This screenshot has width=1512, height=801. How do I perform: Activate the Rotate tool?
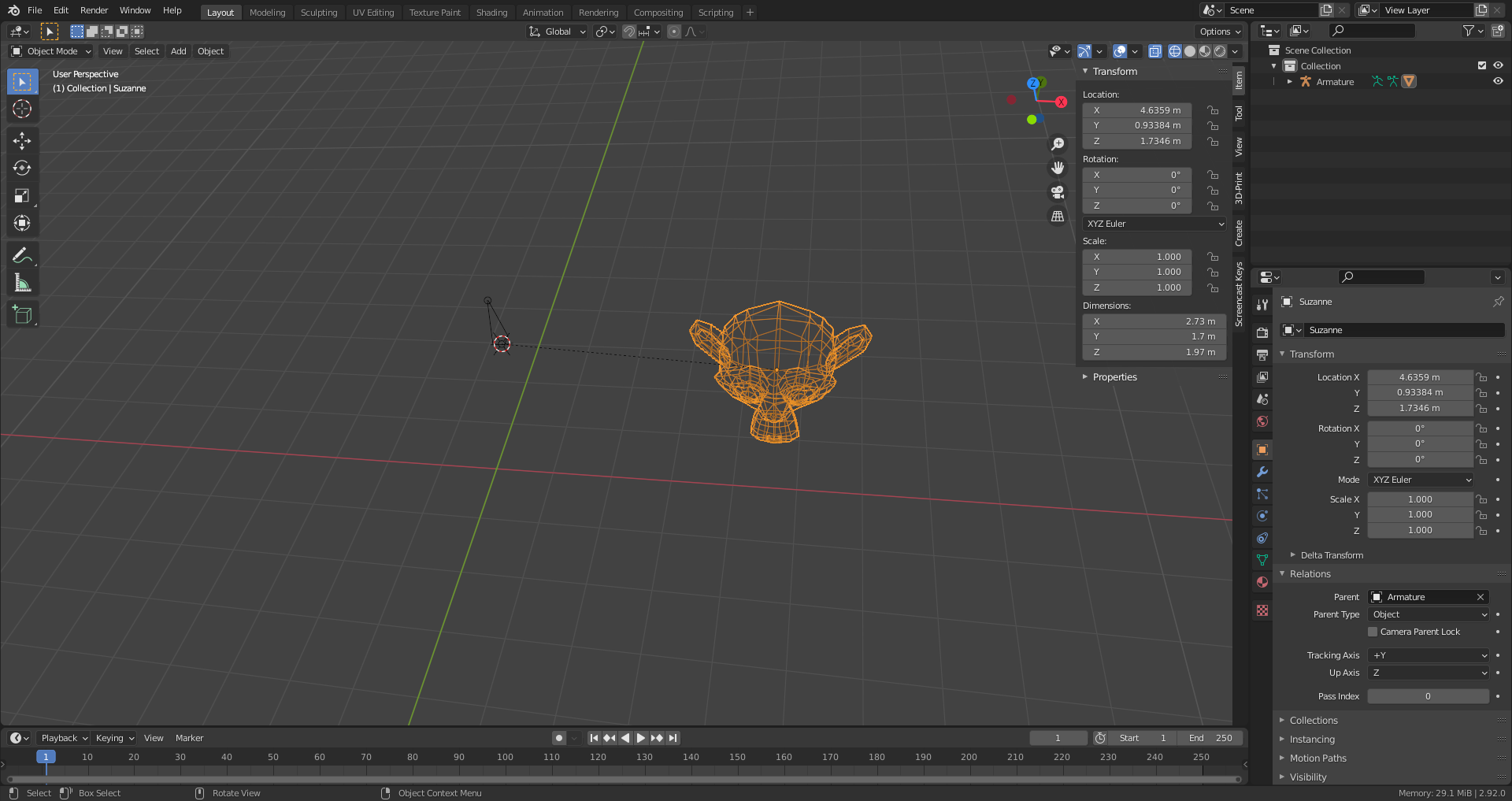[x=22, y=168]
